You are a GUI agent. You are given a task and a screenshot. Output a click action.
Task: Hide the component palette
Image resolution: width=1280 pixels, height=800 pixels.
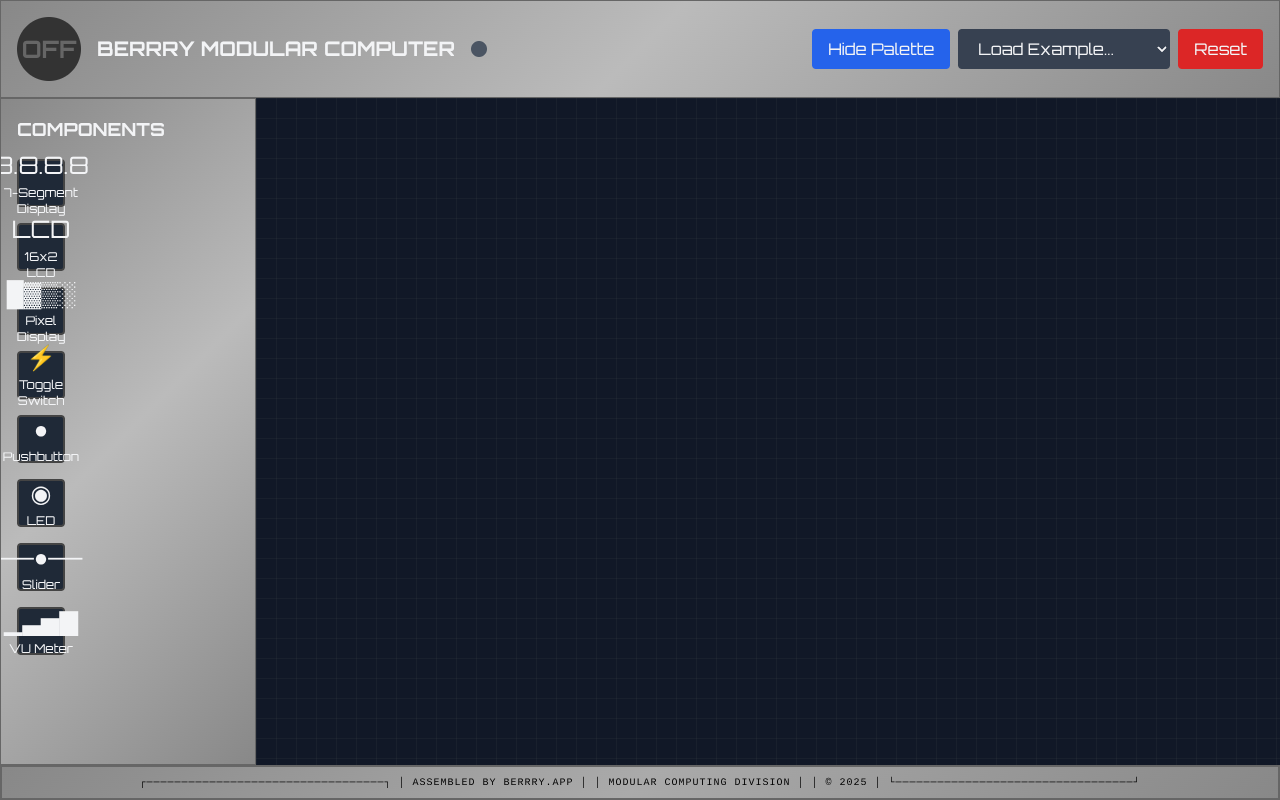(881, 48)
